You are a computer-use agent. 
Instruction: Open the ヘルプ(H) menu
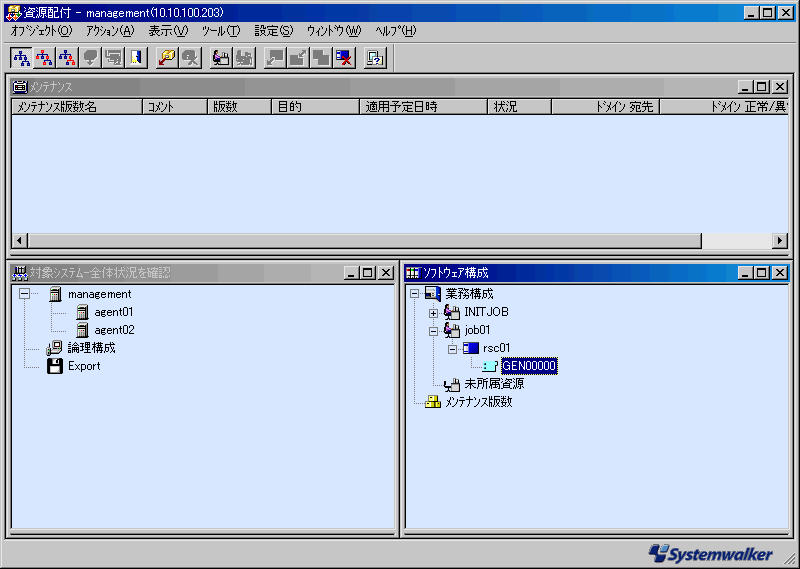click(x=395, y=31)
